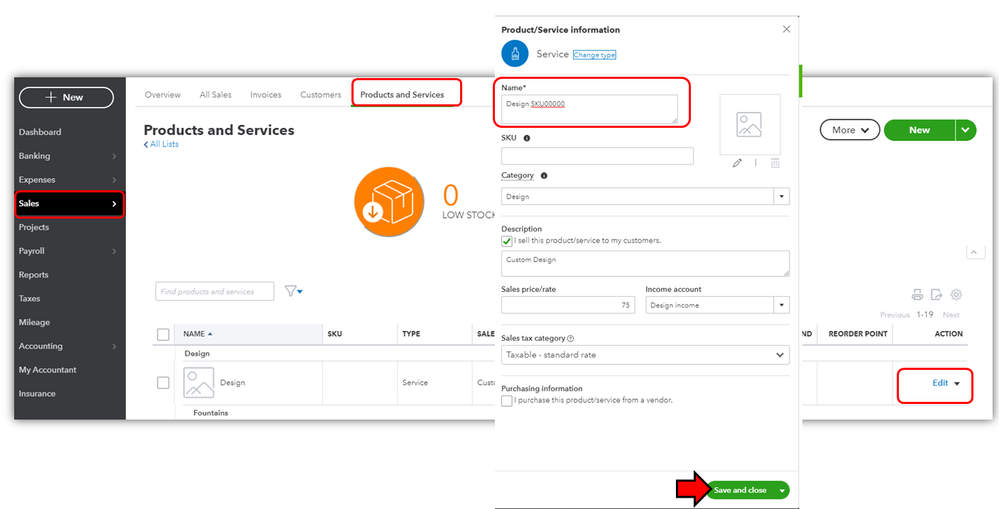Click the + New sidebar button

66,97
